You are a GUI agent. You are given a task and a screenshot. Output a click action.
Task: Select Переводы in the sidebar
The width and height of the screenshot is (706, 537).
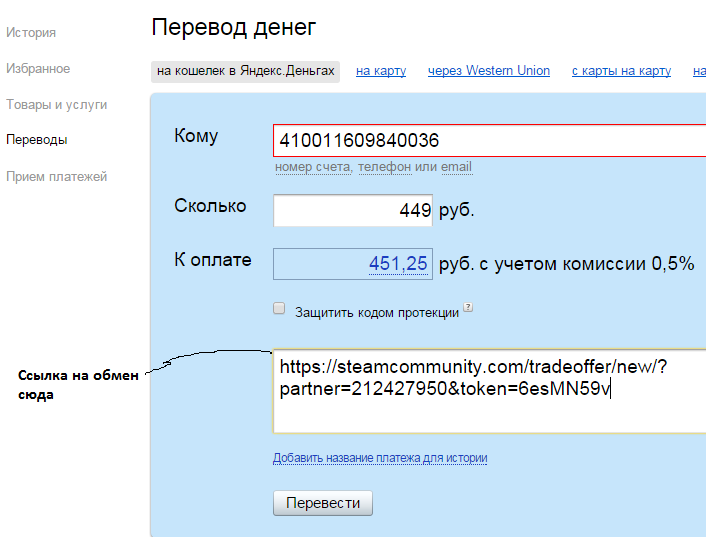click(x=37, y=141)
